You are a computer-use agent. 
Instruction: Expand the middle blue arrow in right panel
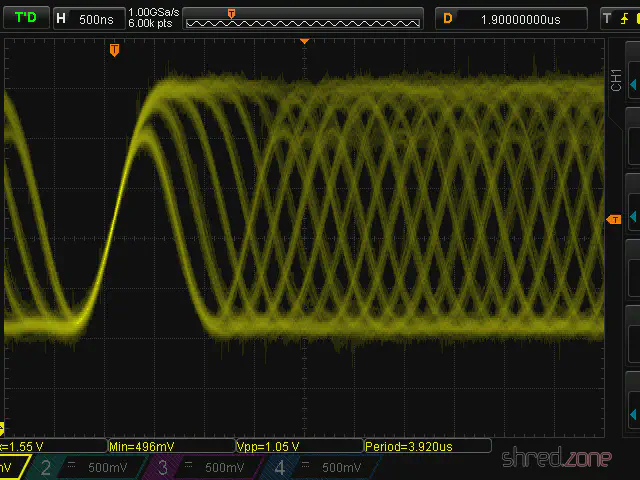tap(632, 280)
